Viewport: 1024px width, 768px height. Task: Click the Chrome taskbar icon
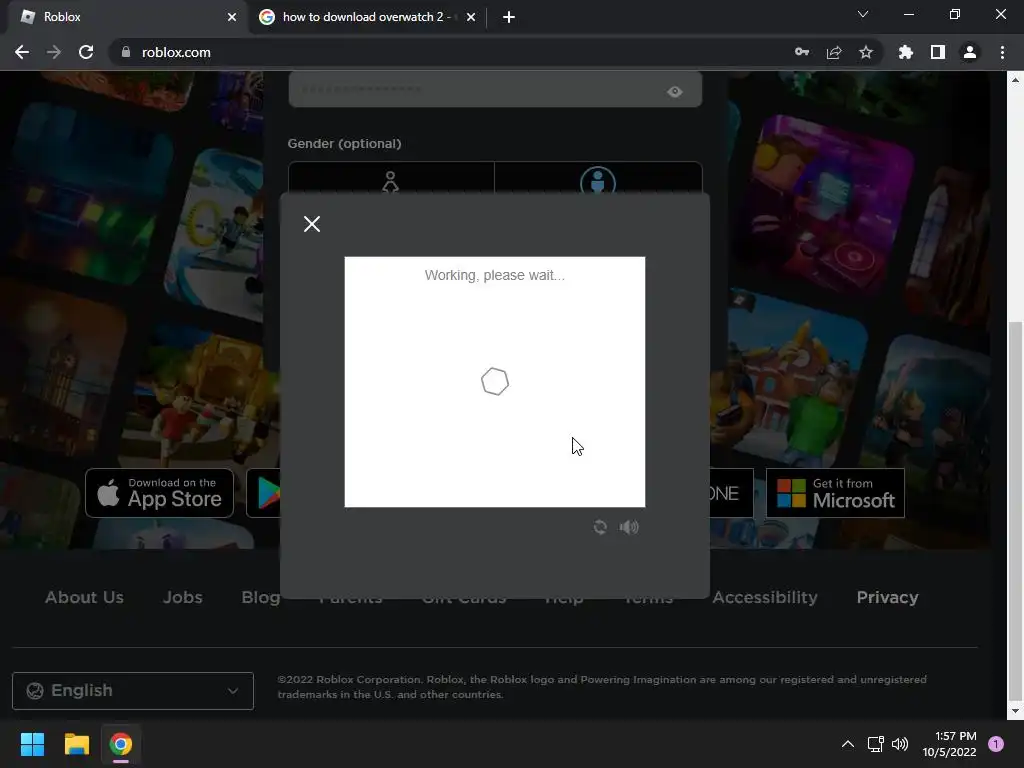(x=121, y=744)
